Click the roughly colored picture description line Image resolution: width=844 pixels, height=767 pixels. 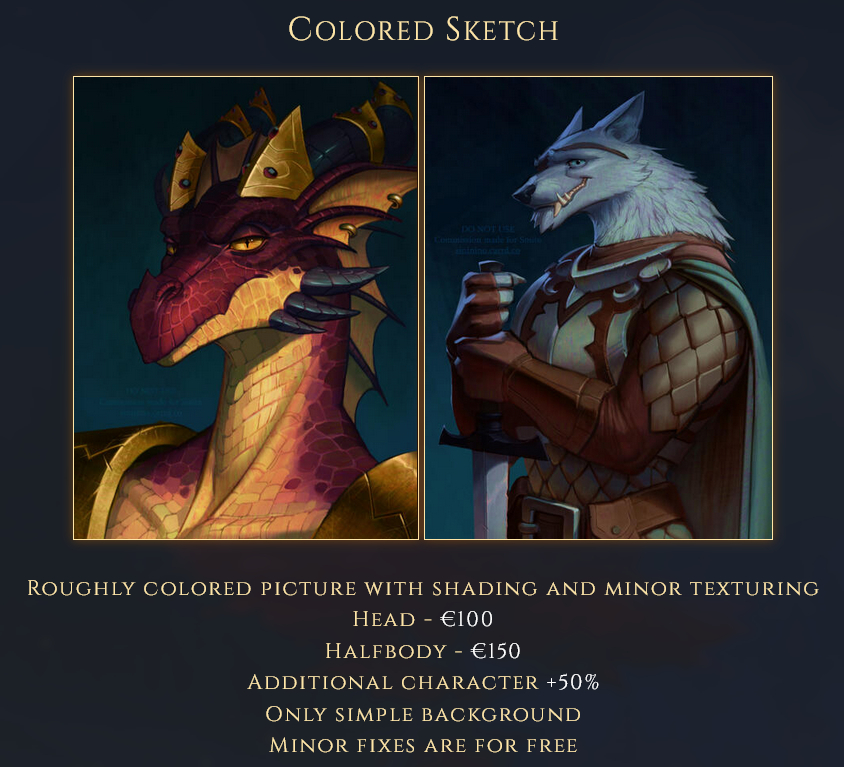(423, 588)
